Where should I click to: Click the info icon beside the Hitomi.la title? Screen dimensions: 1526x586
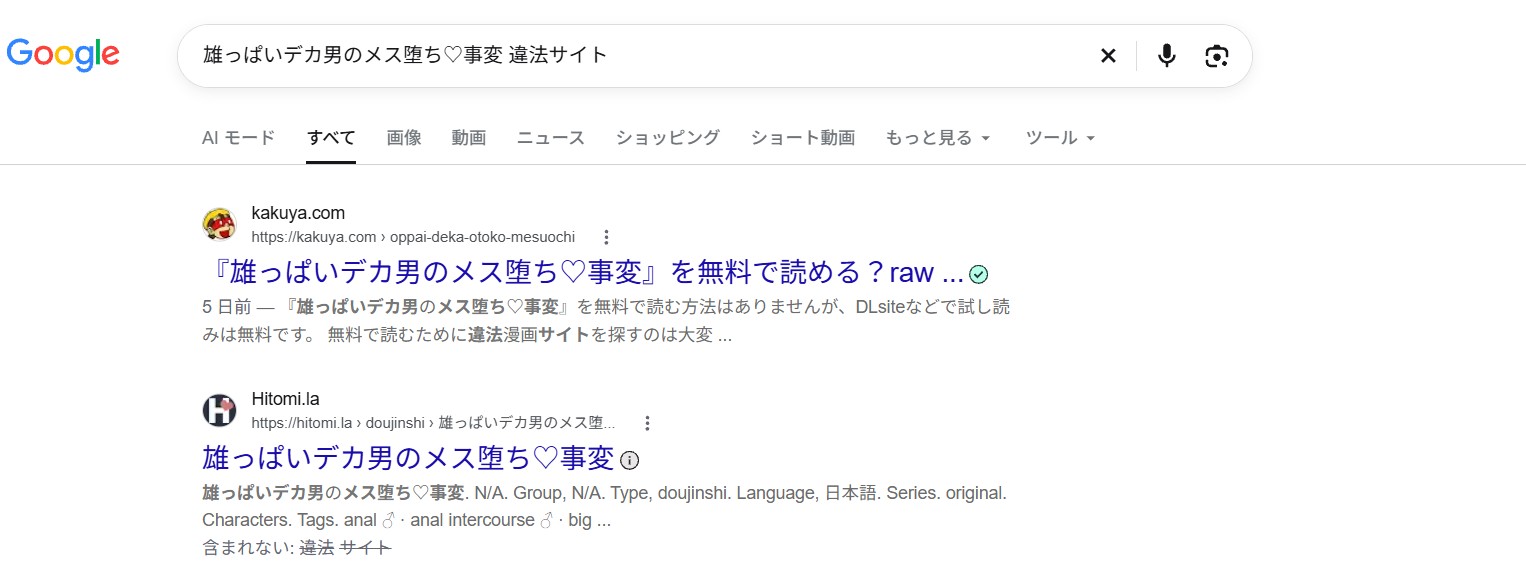[629, 460]
